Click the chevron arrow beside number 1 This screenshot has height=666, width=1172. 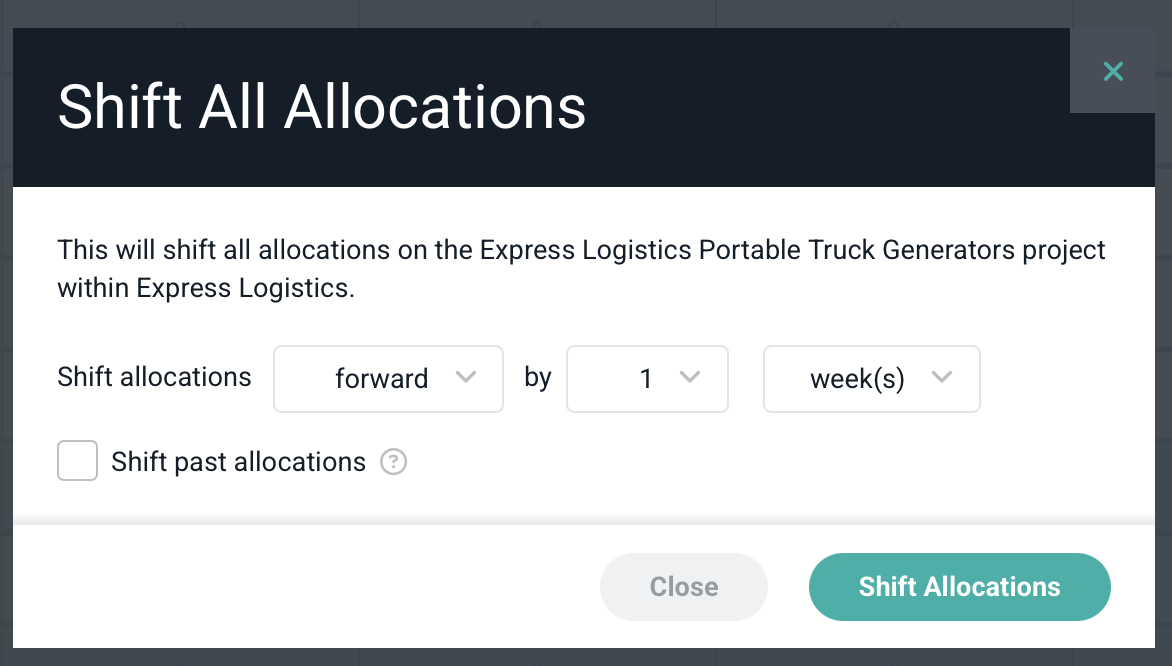[689, 378]
